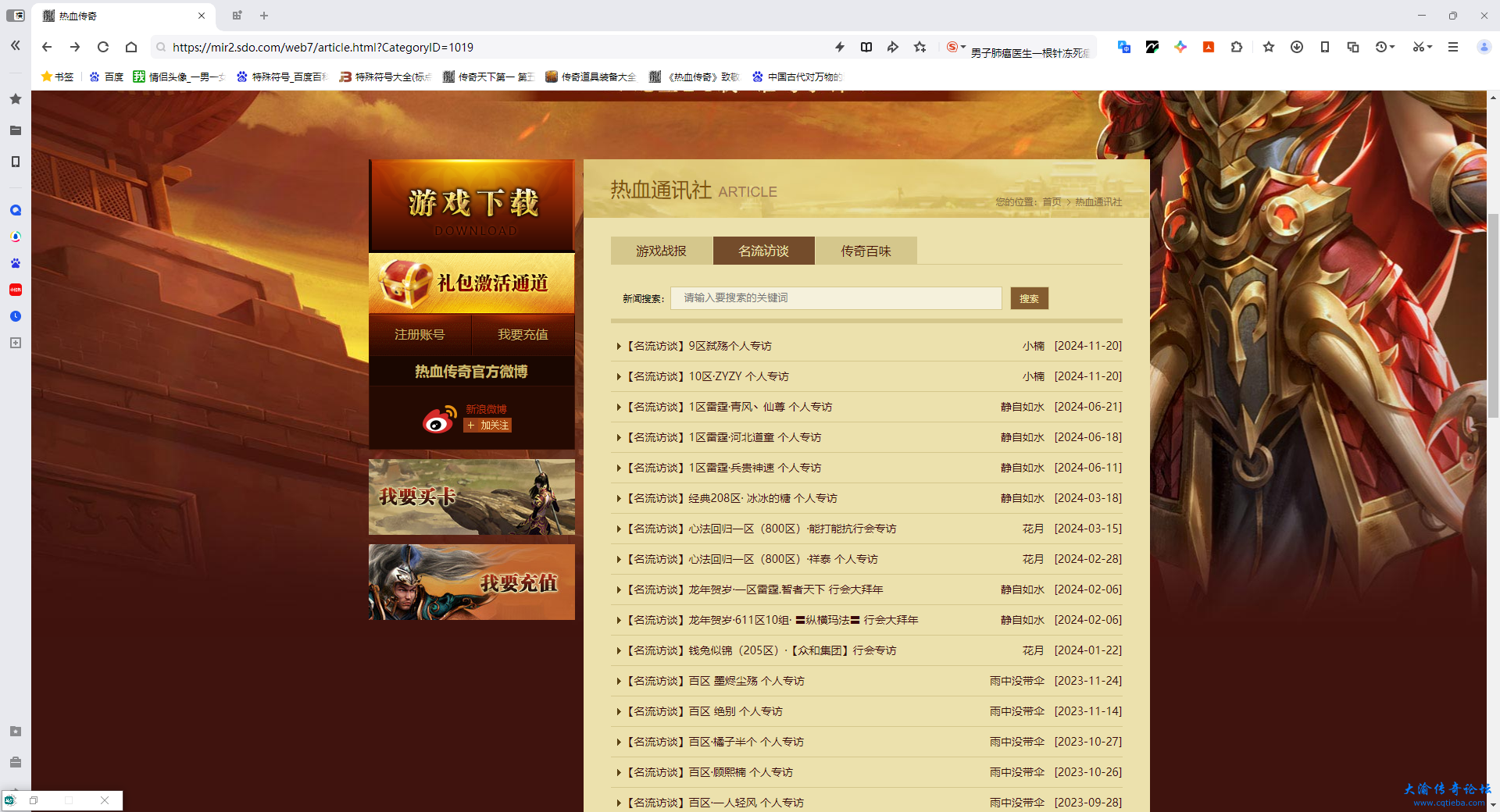Open the 中国古代万物 bookmark
The width and height of the screenshot is (1500, 812).
click(x=797, y=77)
